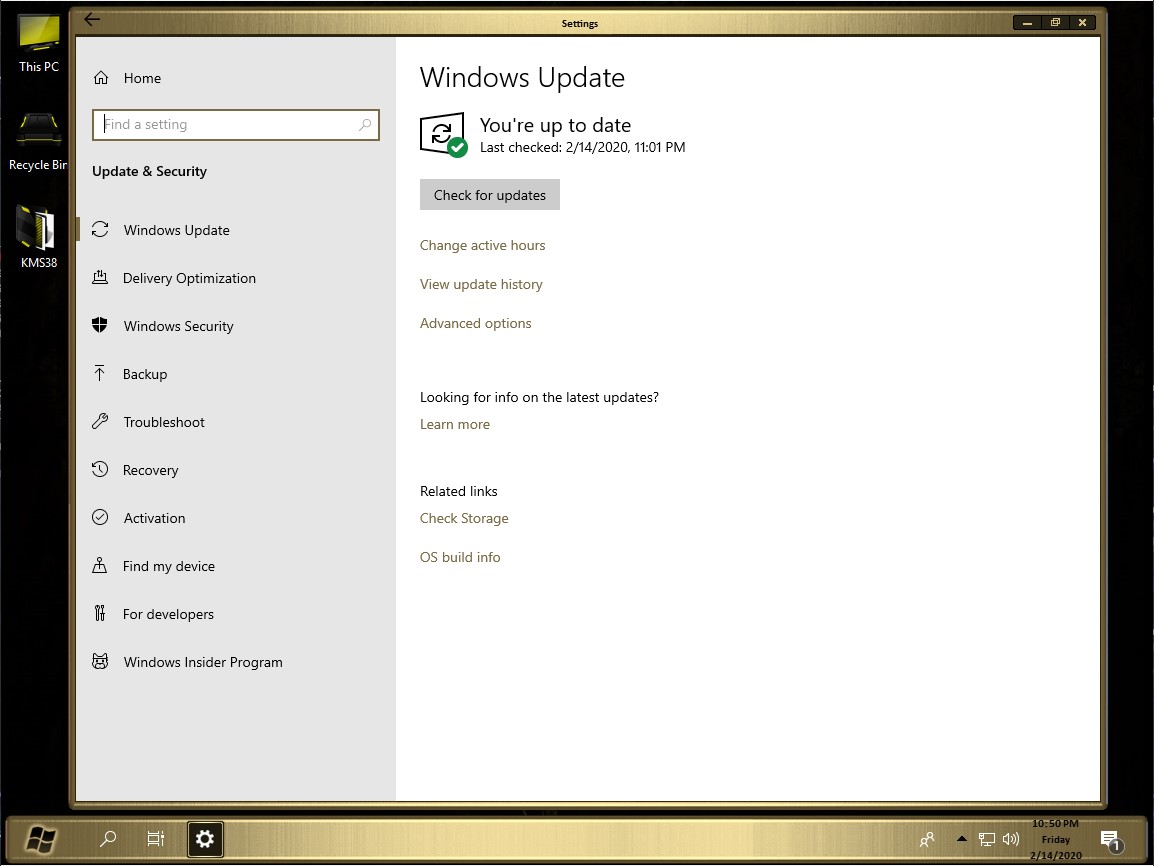Click the back arrow in Settings title bar
This screenshot has width=1154, height=866.
(92, 20)
